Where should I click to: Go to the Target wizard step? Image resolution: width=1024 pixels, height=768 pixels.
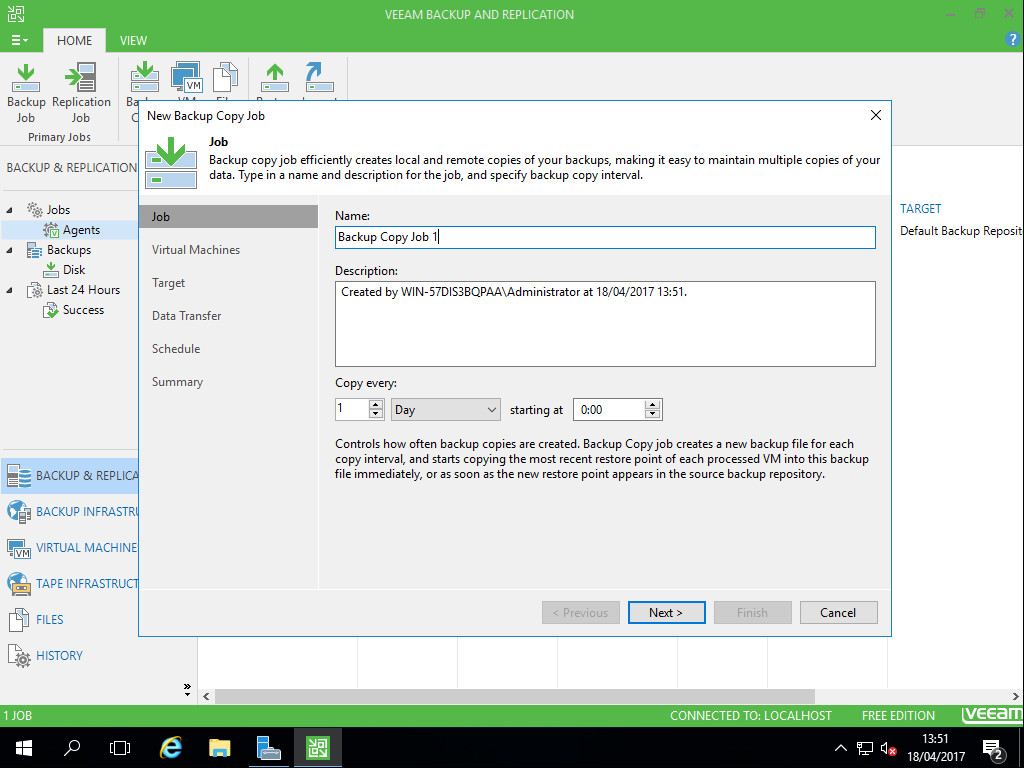(168, 283)
